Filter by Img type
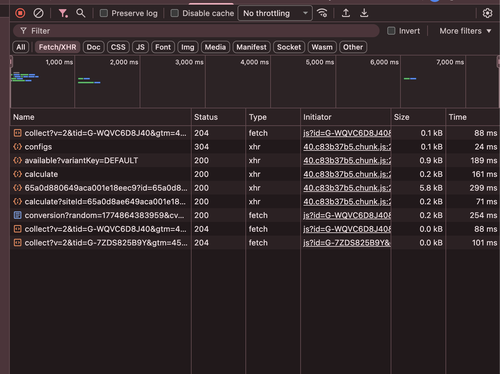This screenshot has width=500, height=374. (x=188, y=47)
